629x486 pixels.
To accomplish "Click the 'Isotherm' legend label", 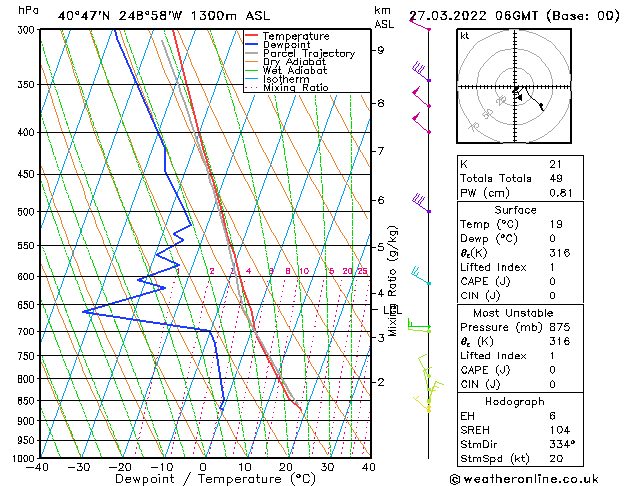I will (x=286, y=79).
